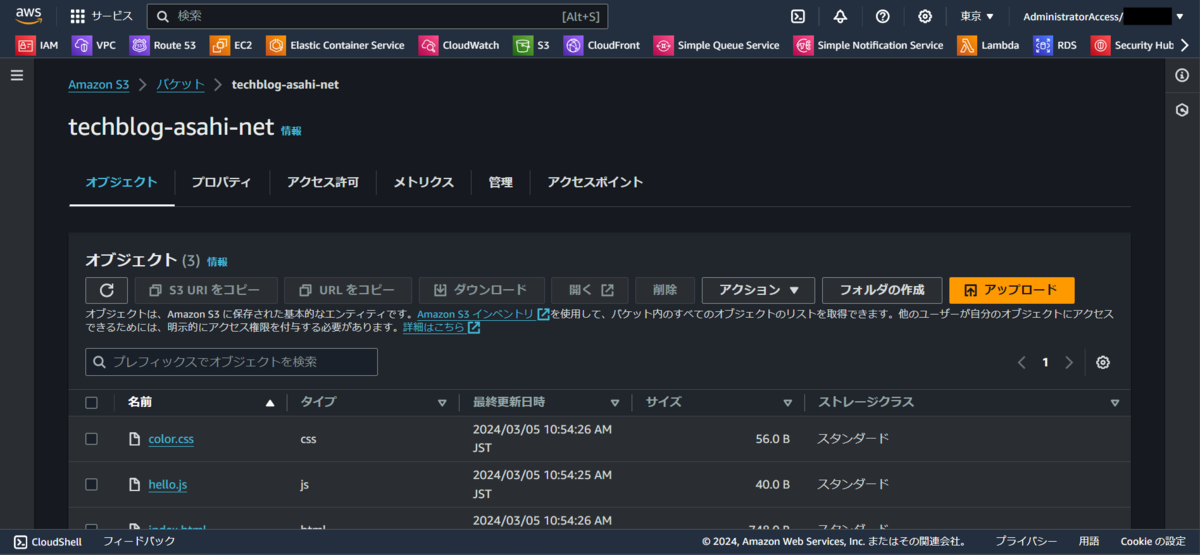The image size is (1200, 555).
Task: Expand the Actions dropdown button
Action: coord(758,290)
